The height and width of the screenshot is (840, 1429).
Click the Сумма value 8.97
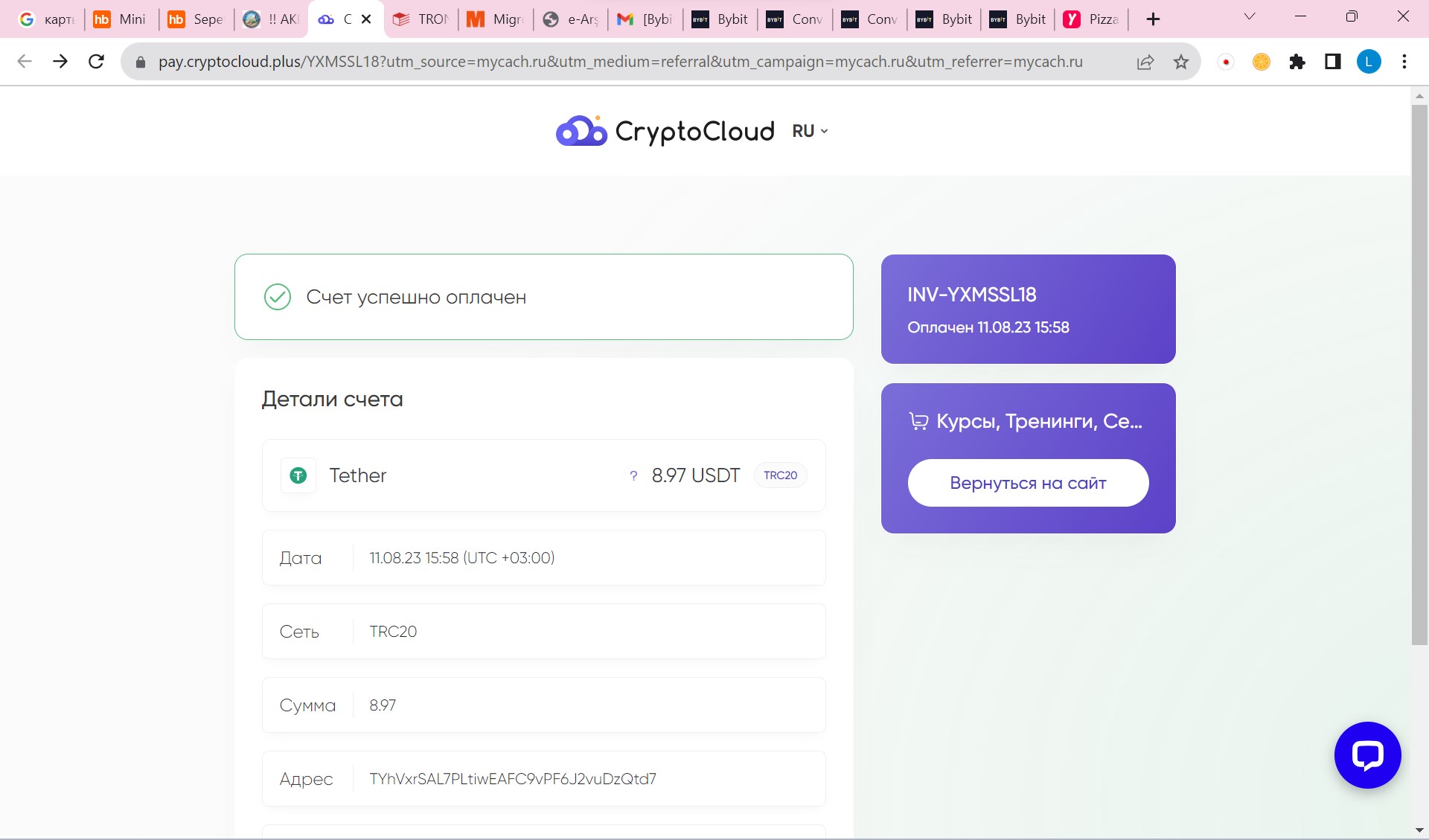383,705
